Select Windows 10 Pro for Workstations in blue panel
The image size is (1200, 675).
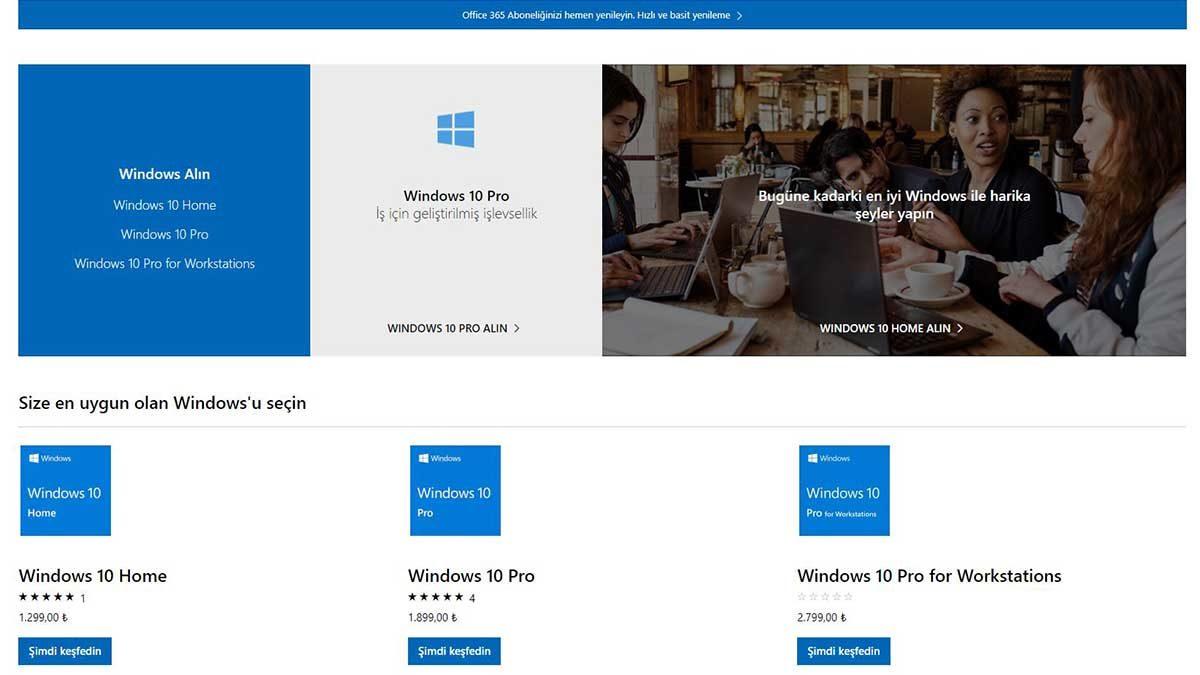(165, 264)
